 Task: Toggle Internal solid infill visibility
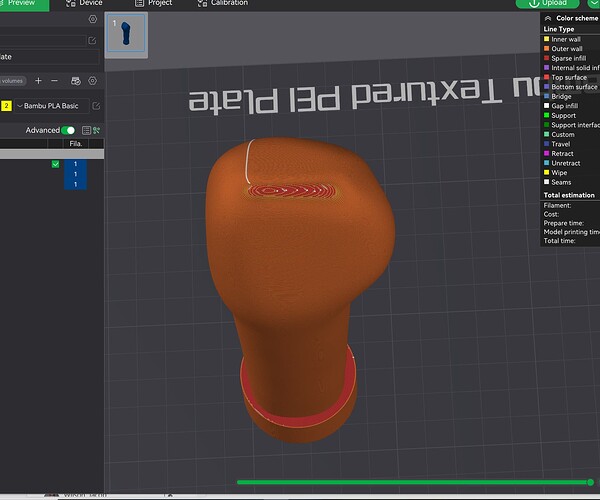click(571, 68)
